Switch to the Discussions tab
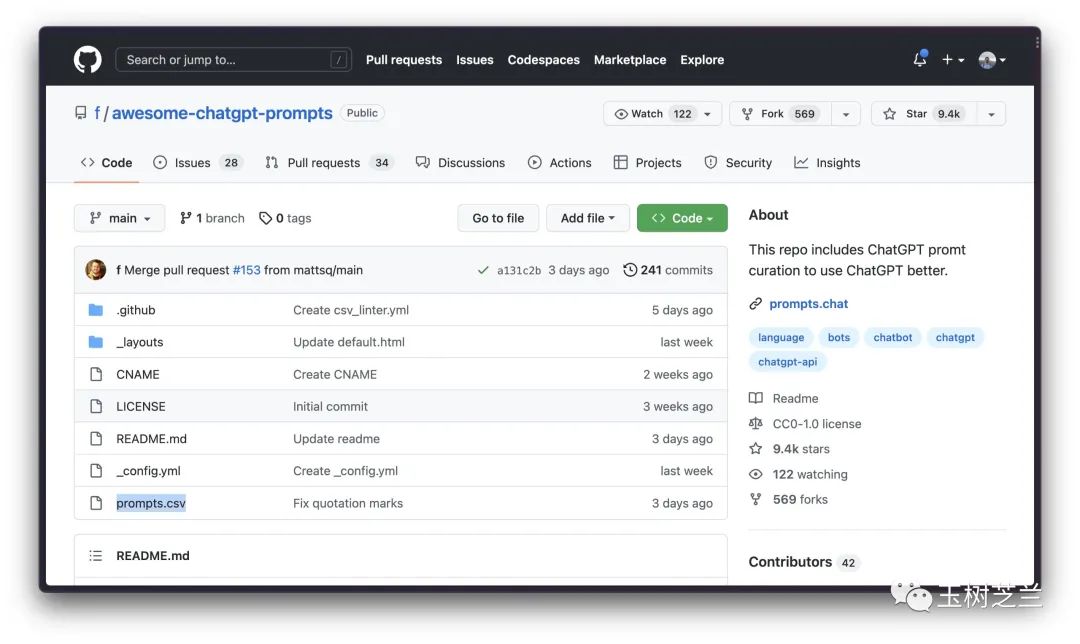This screenshot has height=644, width=1080. tap(460, 163)
